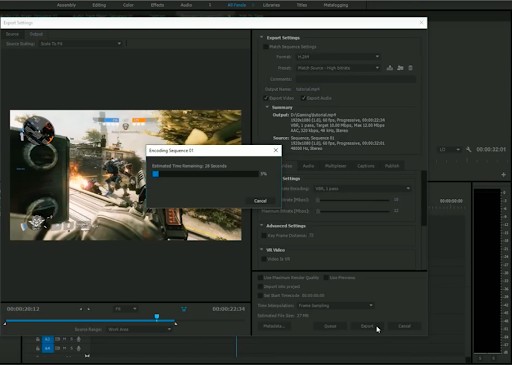Switch to the Source preview tab
512x365 pixels.
[12, 34]
